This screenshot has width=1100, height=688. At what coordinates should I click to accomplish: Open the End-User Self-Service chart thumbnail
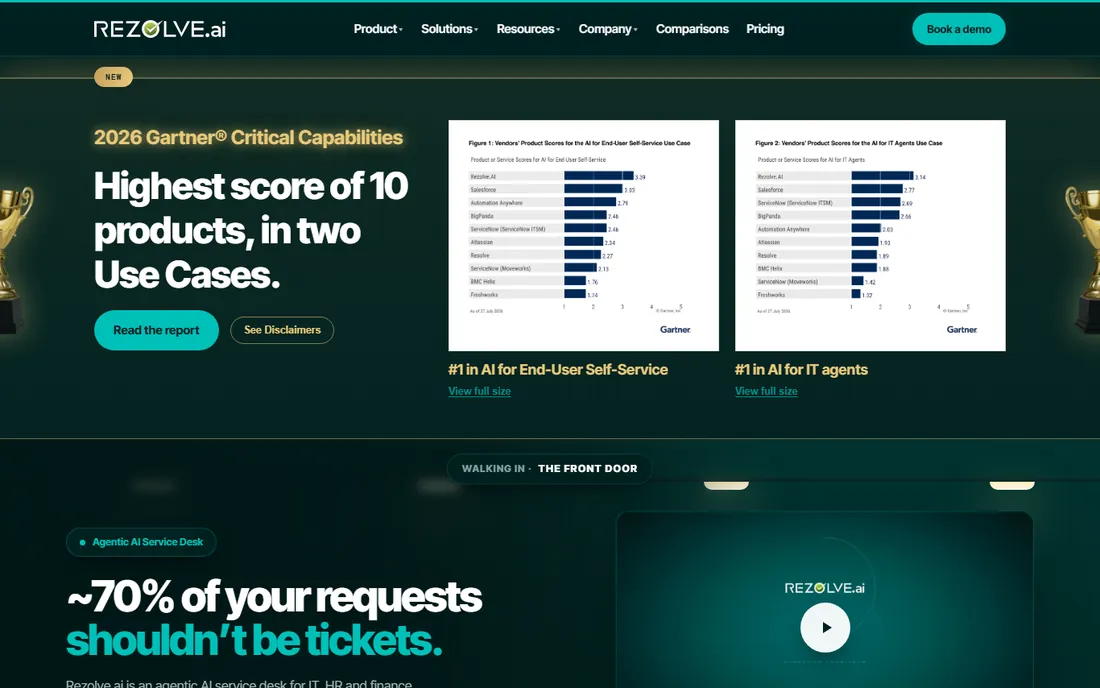click(x=584, y=235)
